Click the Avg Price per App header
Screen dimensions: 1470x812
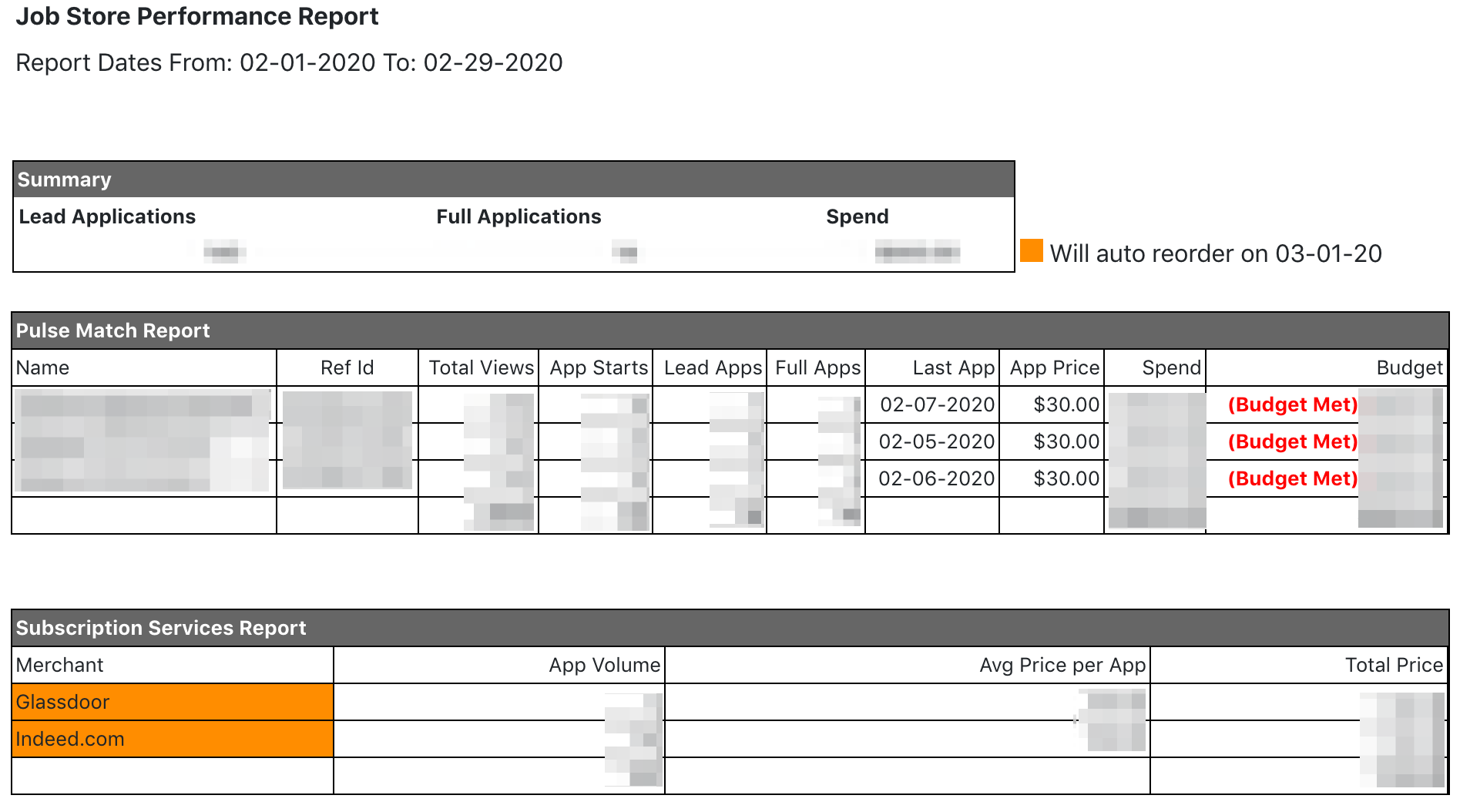pos(1062,665)
